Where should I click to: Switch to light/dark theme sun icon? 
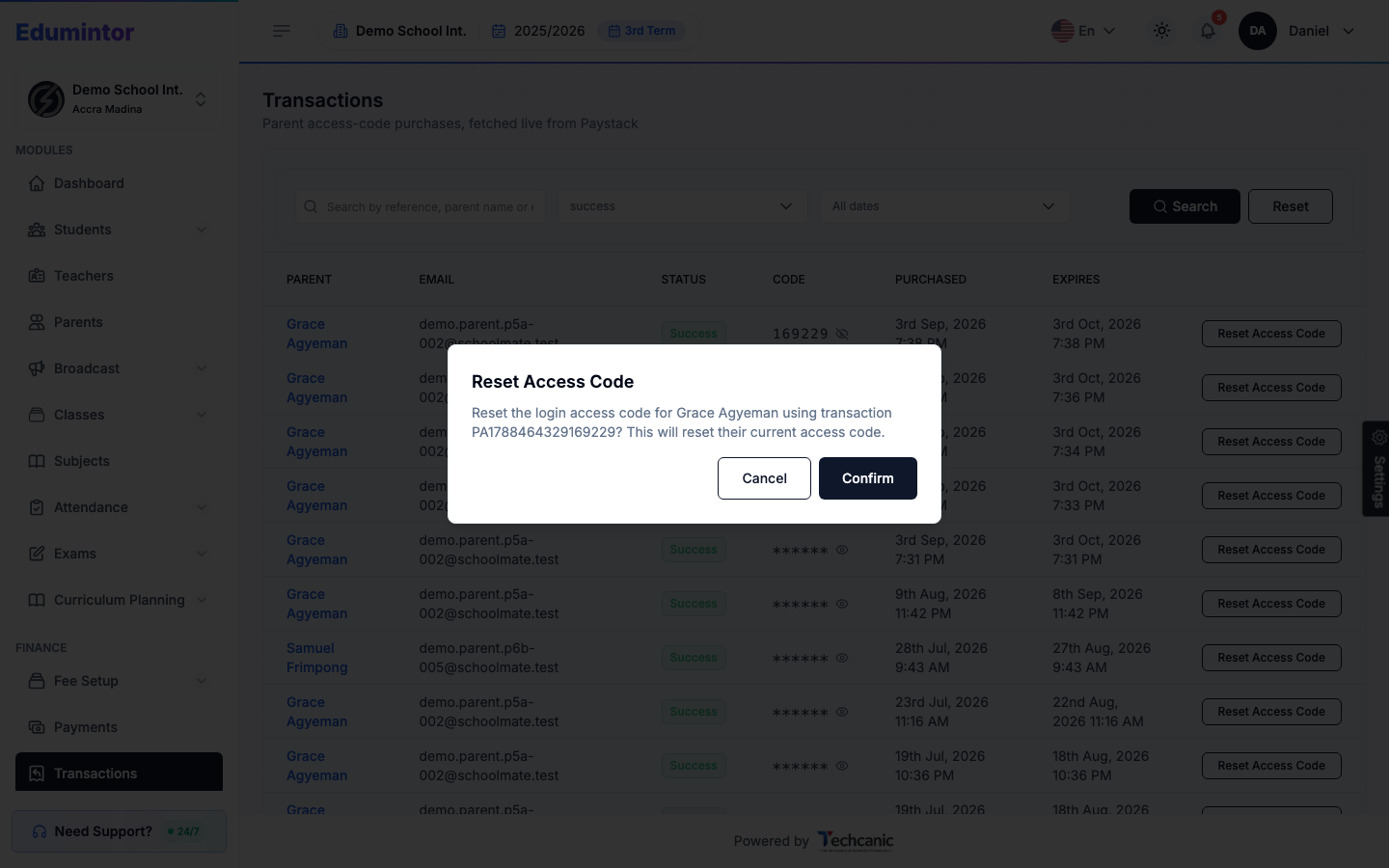coord(1161,31)
